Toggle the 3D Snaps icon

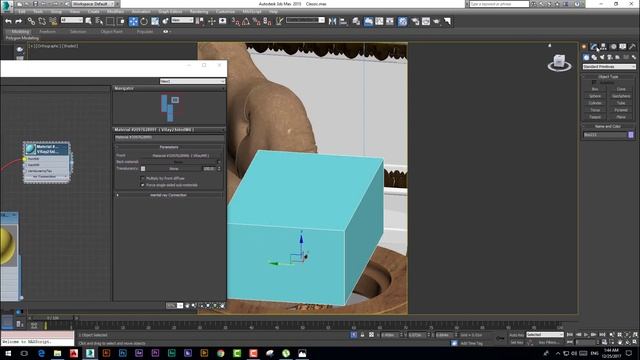(236, 21)
